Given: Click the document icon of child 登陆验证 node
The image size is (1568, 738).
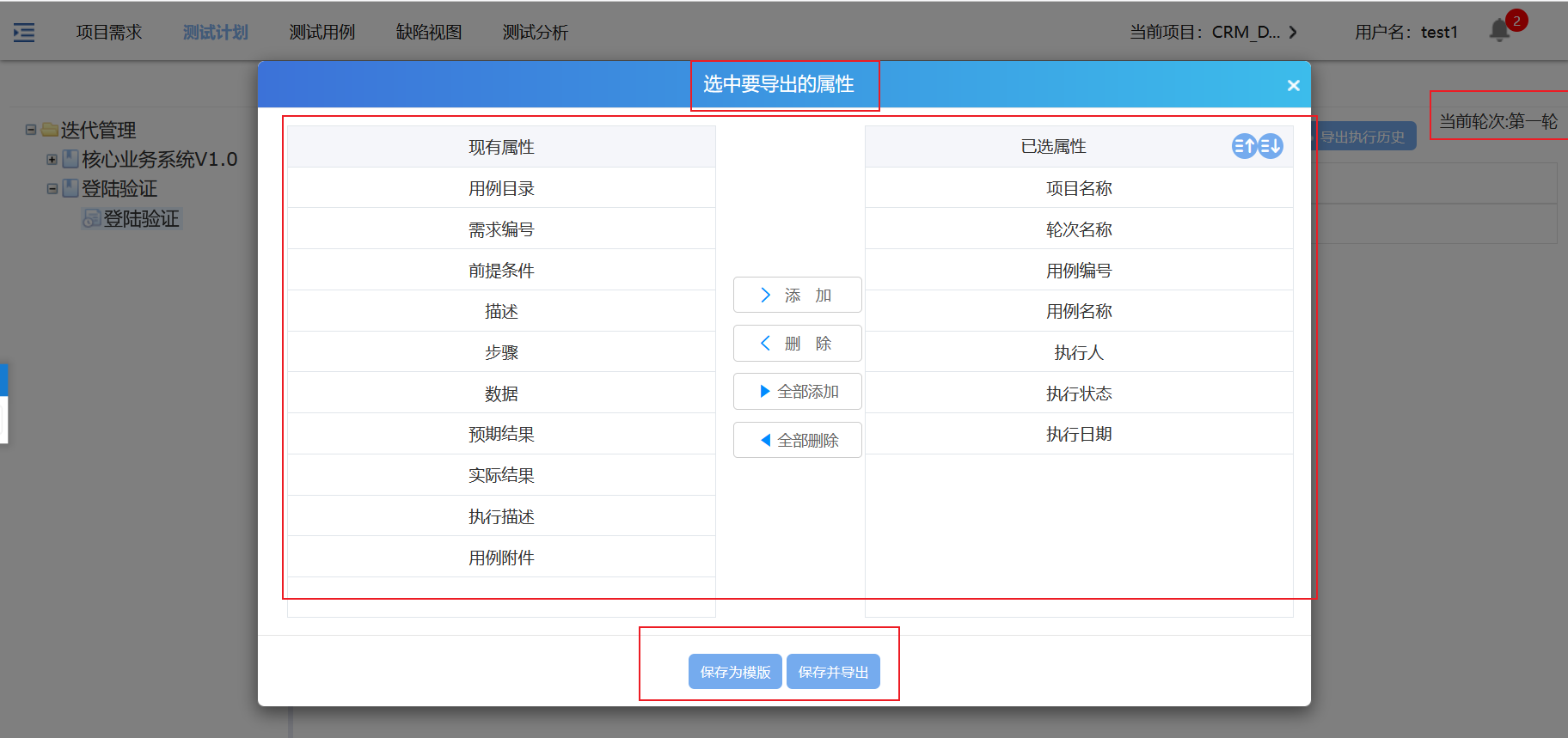Looking at the screenshot, I should click(91, 219).
